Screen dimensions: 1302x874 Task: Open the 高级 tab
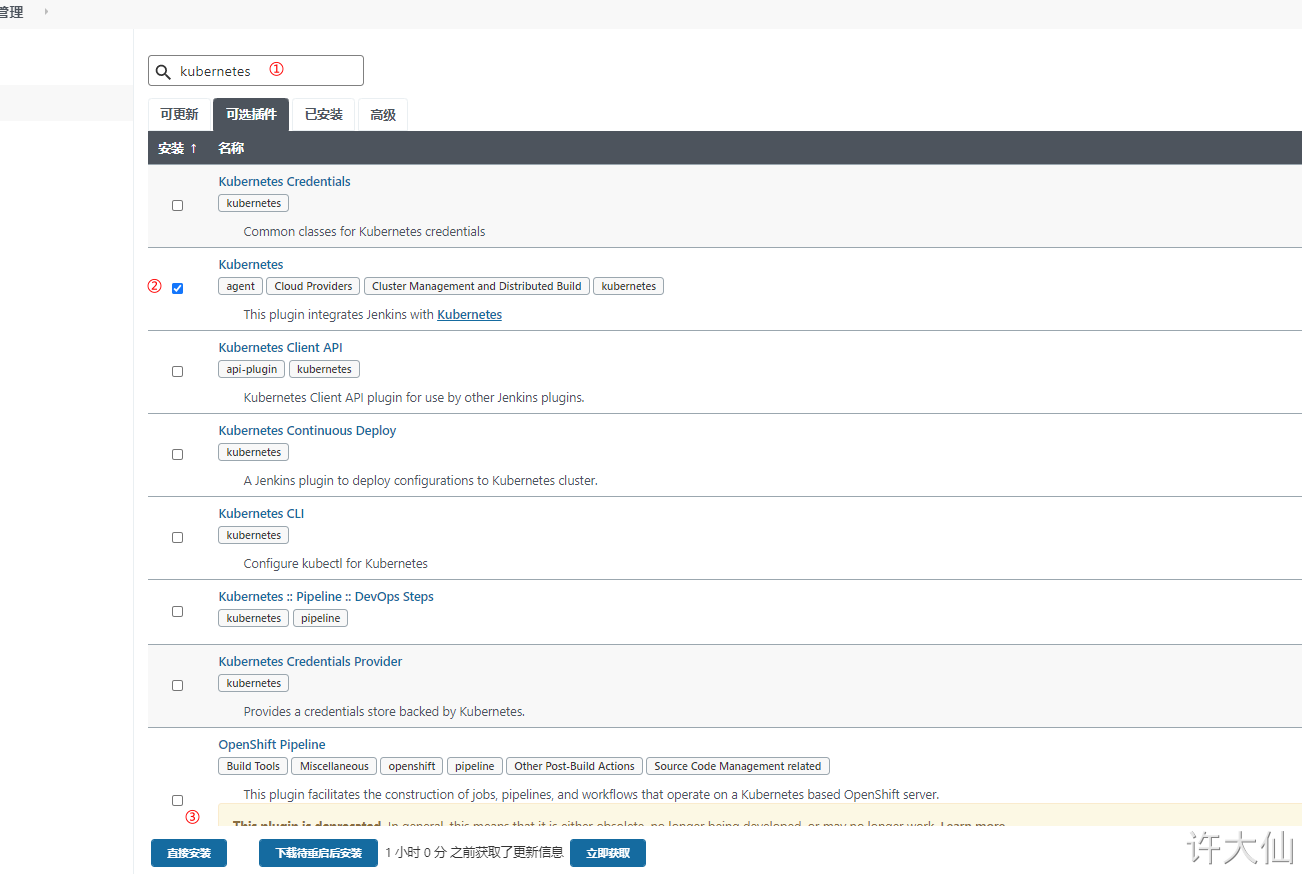(x=383, y=115)
